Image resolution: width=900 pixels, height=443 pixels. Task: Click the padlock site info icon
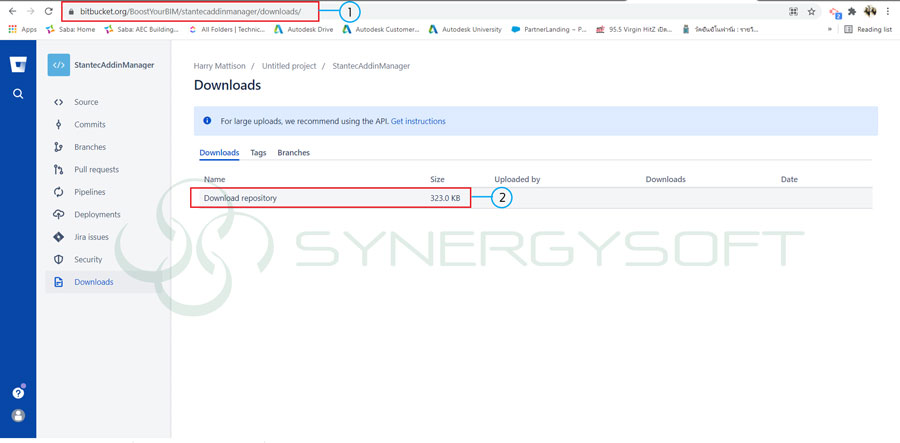click(x=71, y=11)
